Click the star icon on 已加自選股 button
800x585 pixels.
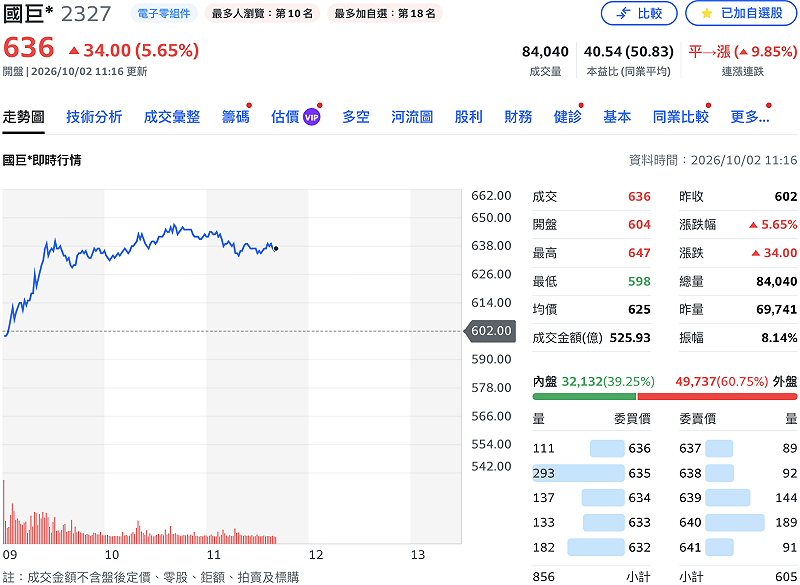707,14
